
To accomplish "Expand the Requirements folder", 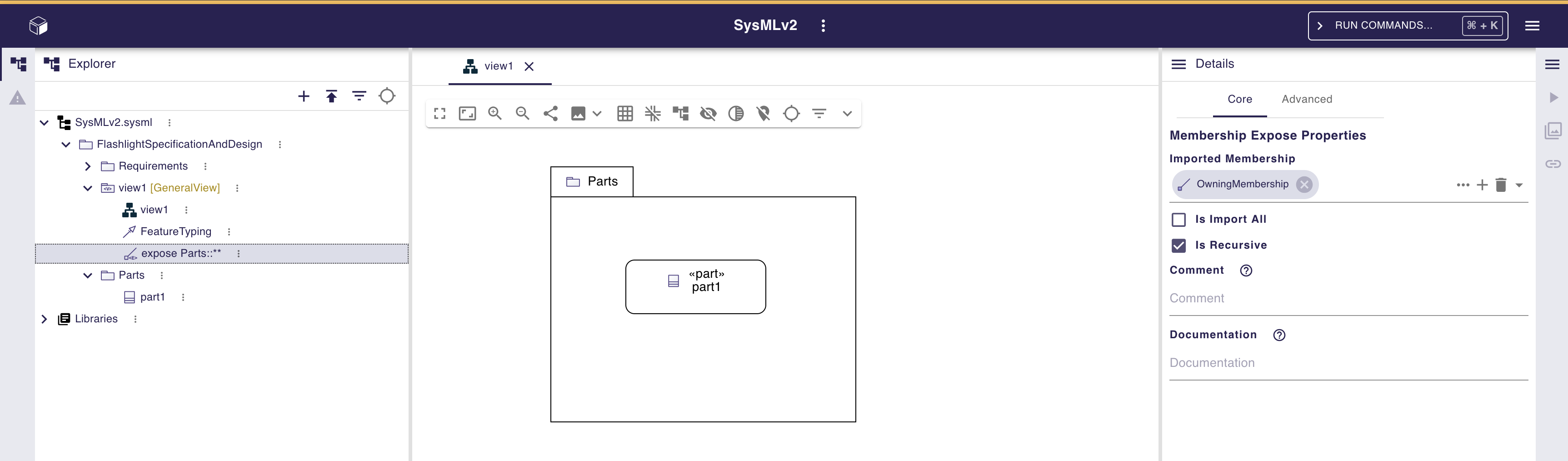I will click(x=87, y=165).
